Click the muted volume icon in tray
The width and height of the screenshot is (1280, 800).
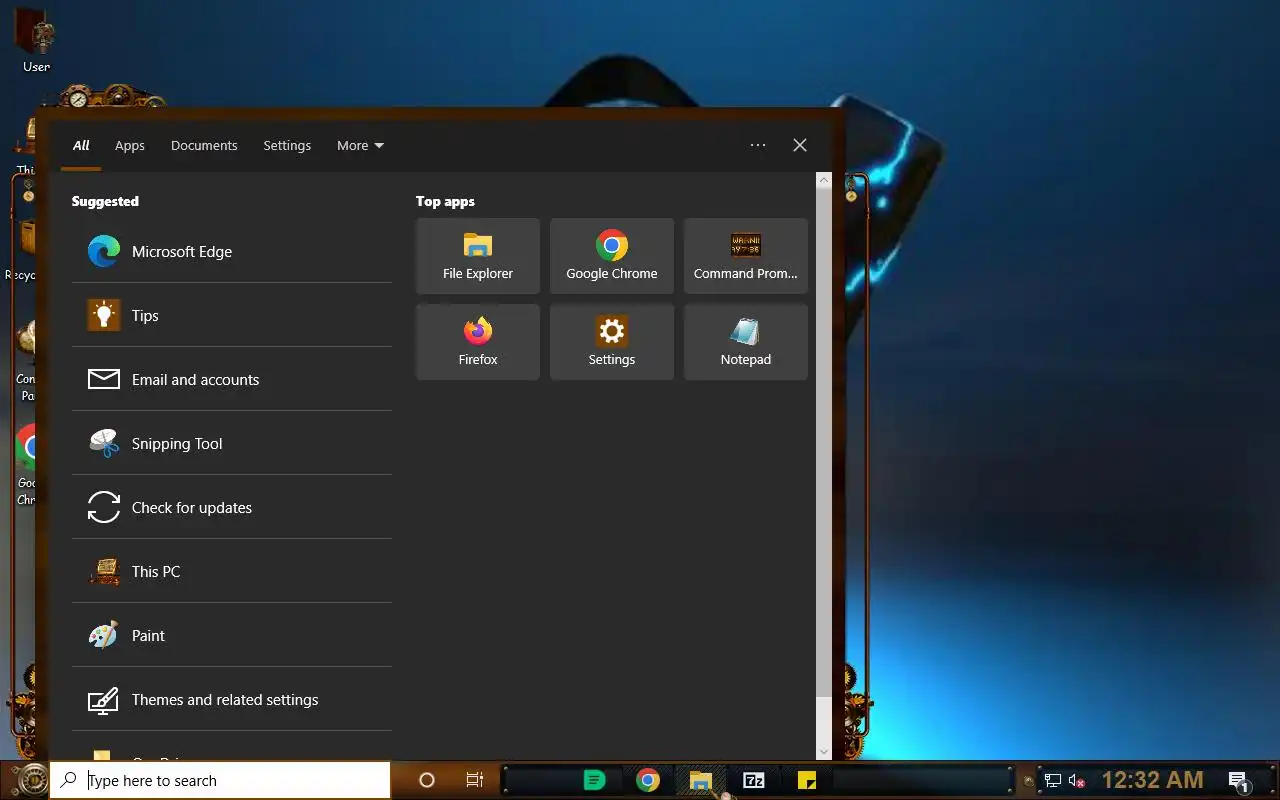[x=1077, y=780]
